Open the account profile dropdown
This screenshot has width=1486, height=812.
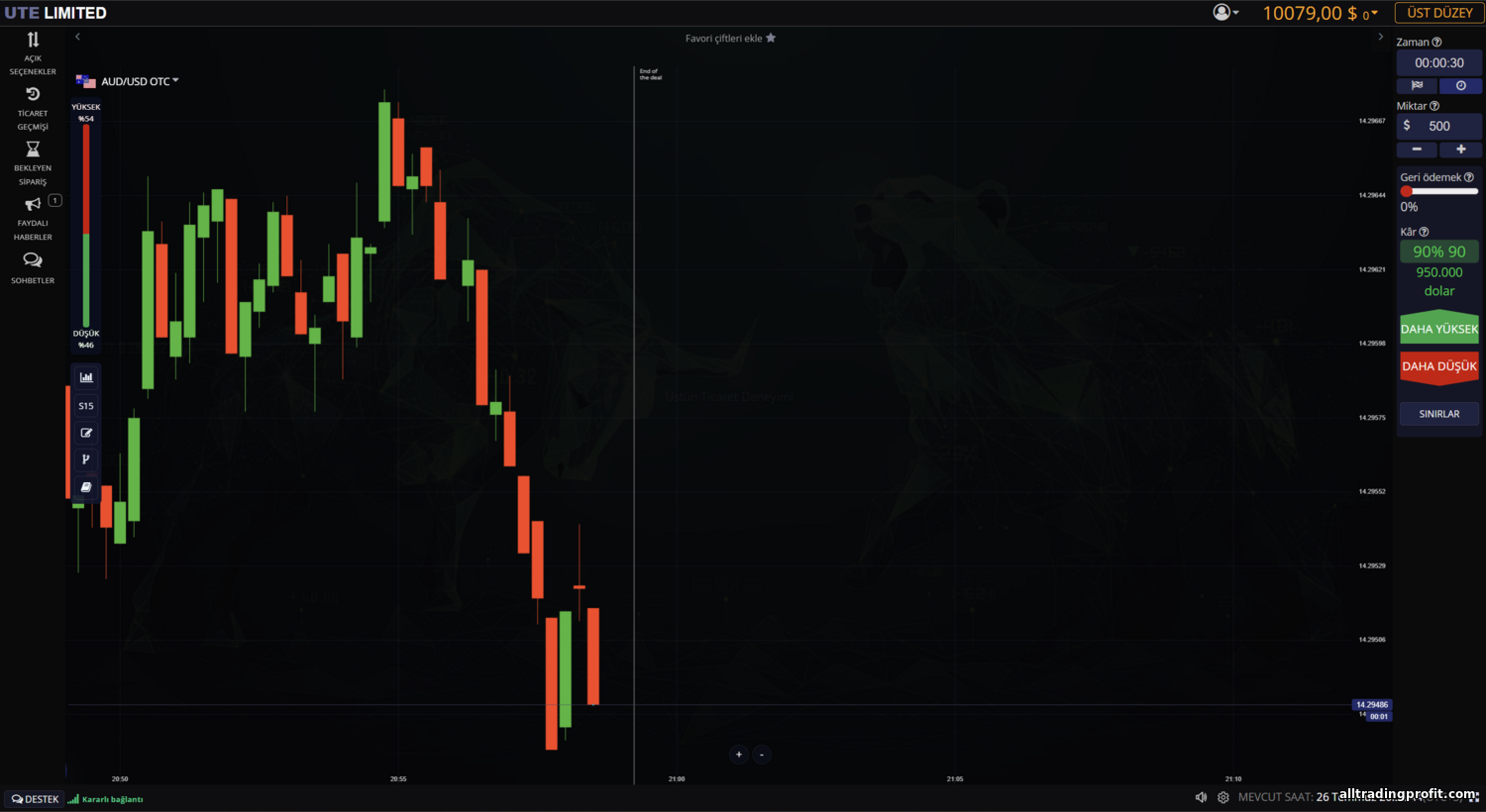(x=1225, y=13)
